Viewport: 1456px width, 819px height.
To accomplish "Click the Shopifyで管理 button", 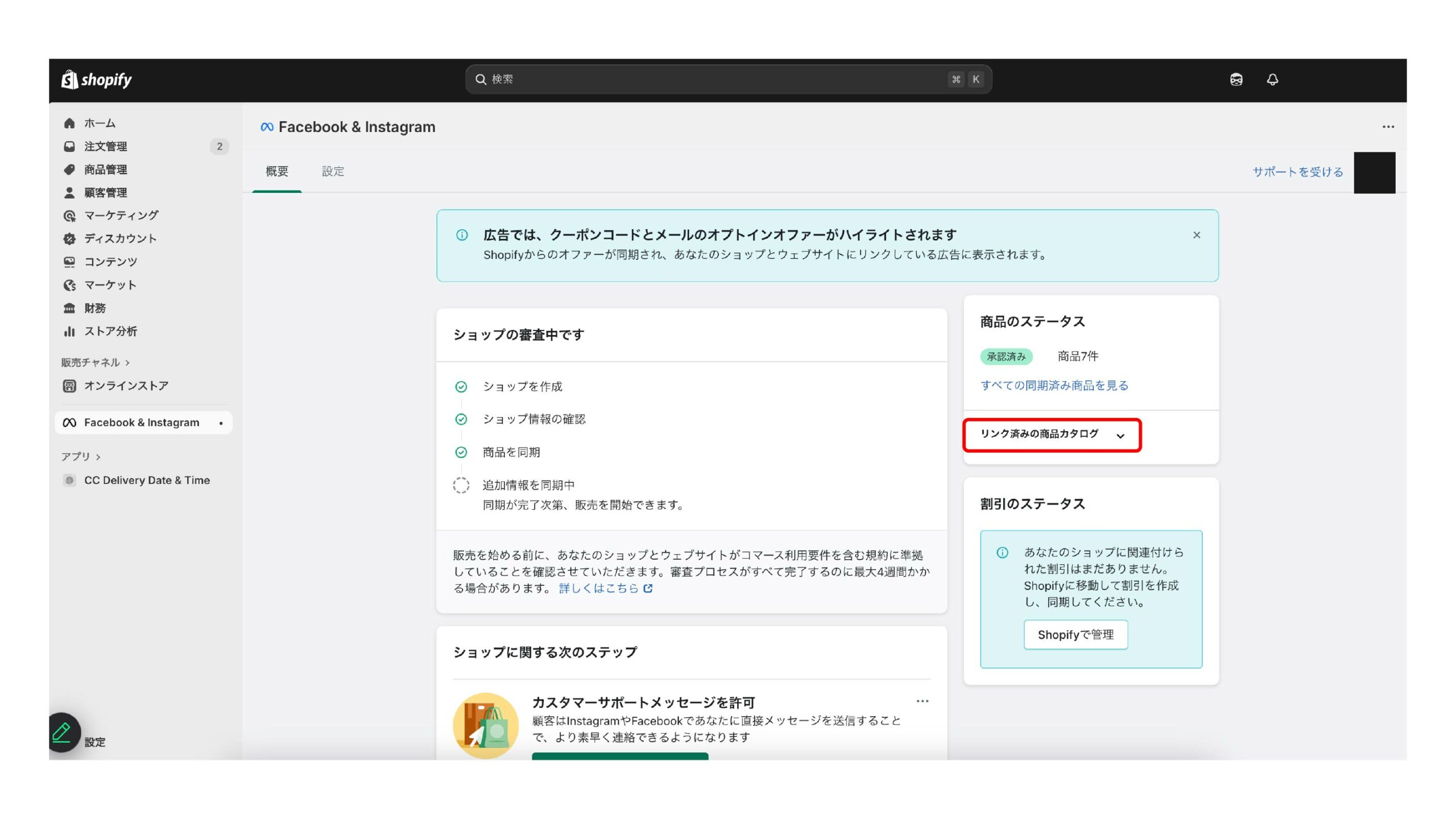I will (1076, 635).
